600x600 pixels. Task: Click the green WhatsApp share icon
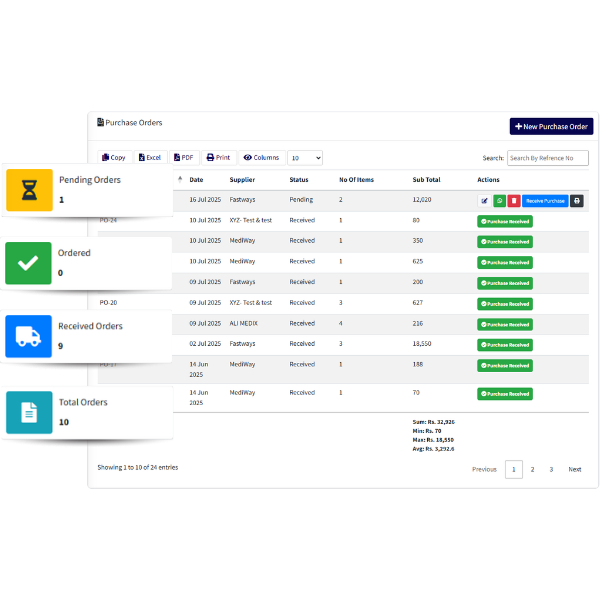[x=499, y=201]
